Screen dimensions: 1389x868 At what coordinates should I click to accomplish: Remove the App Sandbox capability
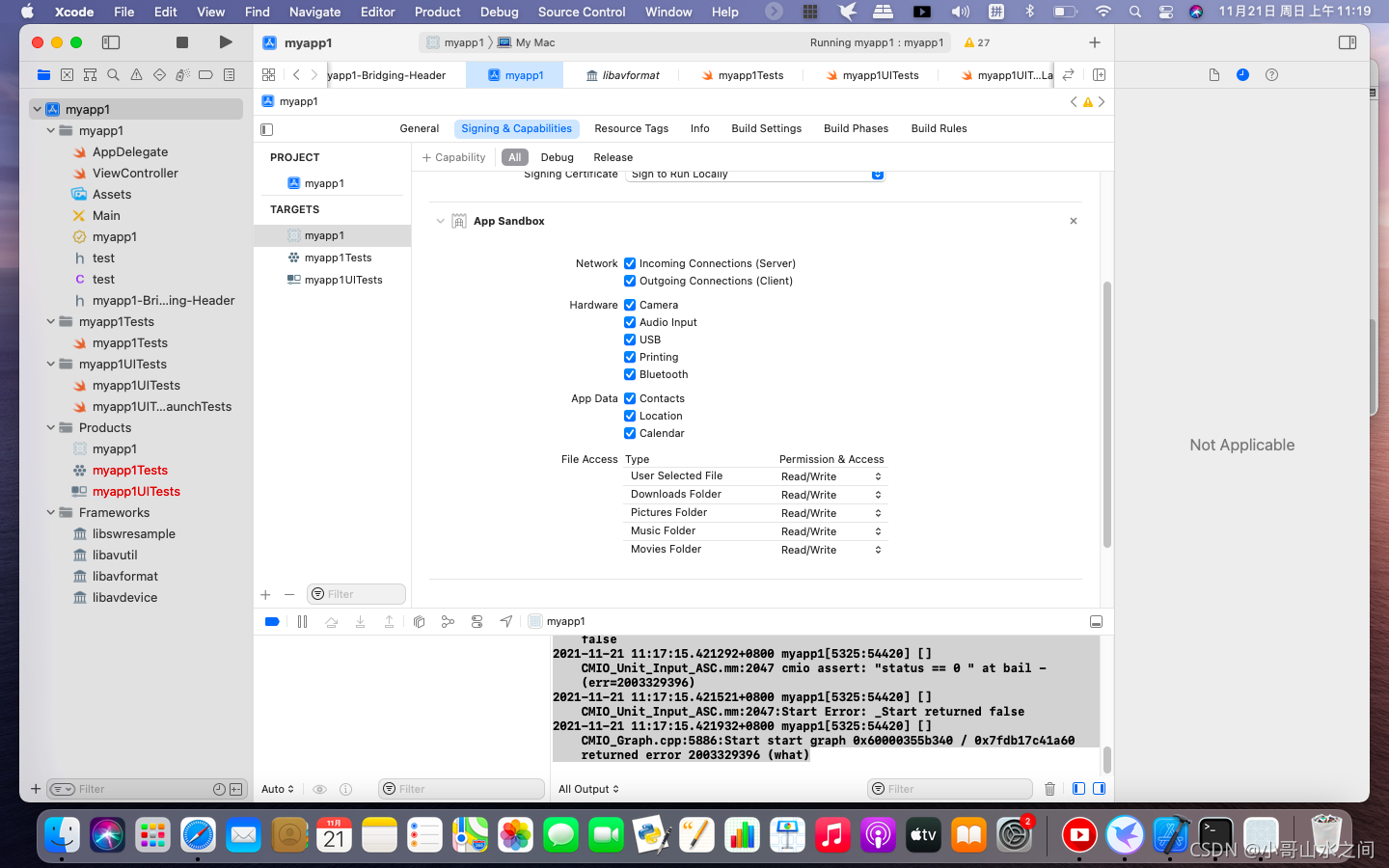click(x=1073, y=221)
